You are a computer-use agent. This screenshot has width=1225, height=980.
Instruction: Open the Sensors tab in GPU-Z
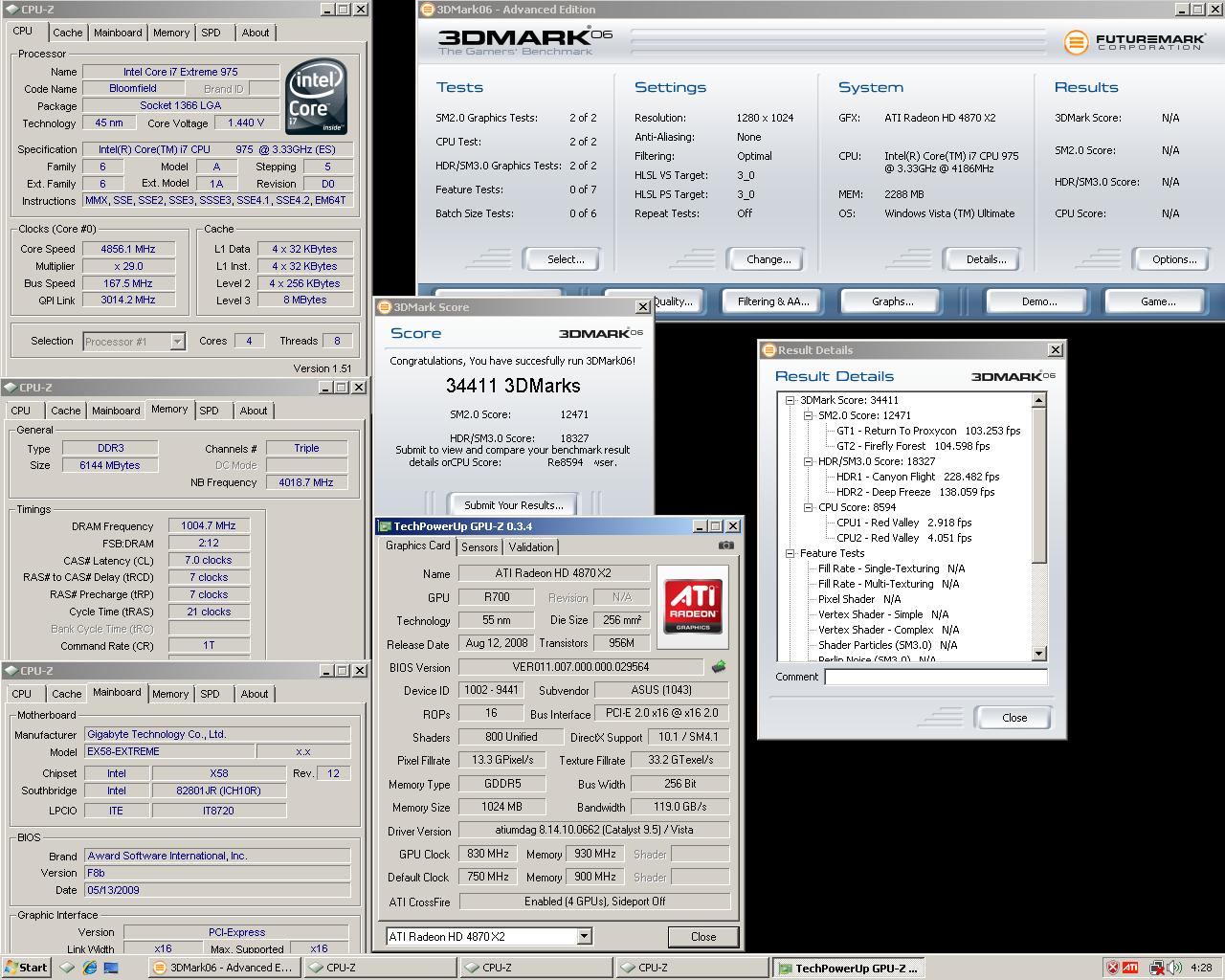point(479,547)
